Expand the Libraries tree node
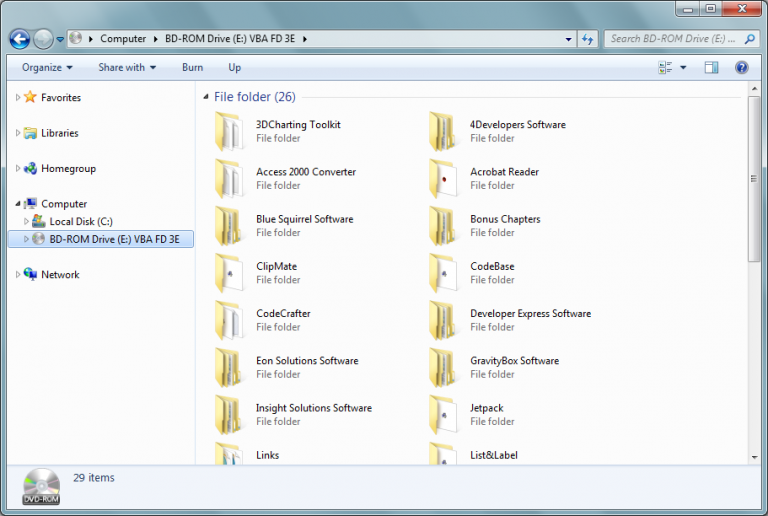The image size is (768, 516). [18, 133]
